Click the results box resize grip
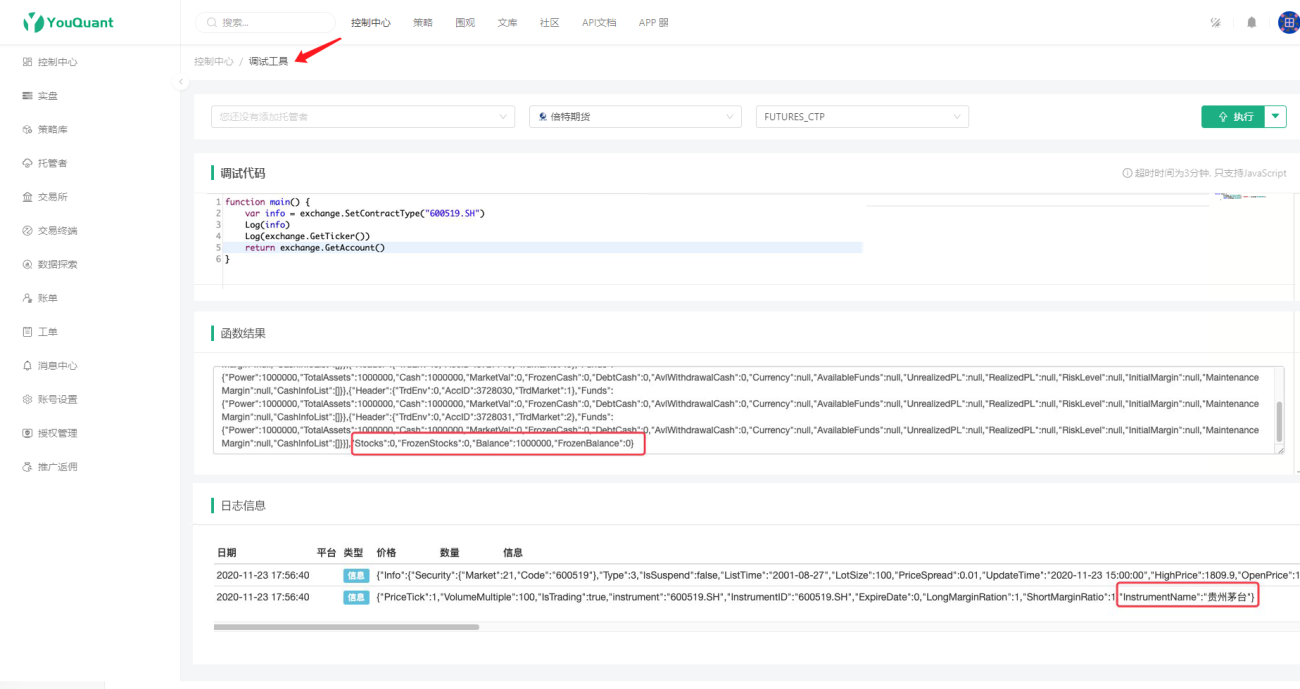The width and height of the screenshot is (1300, 689). [x=1280, y=450]
